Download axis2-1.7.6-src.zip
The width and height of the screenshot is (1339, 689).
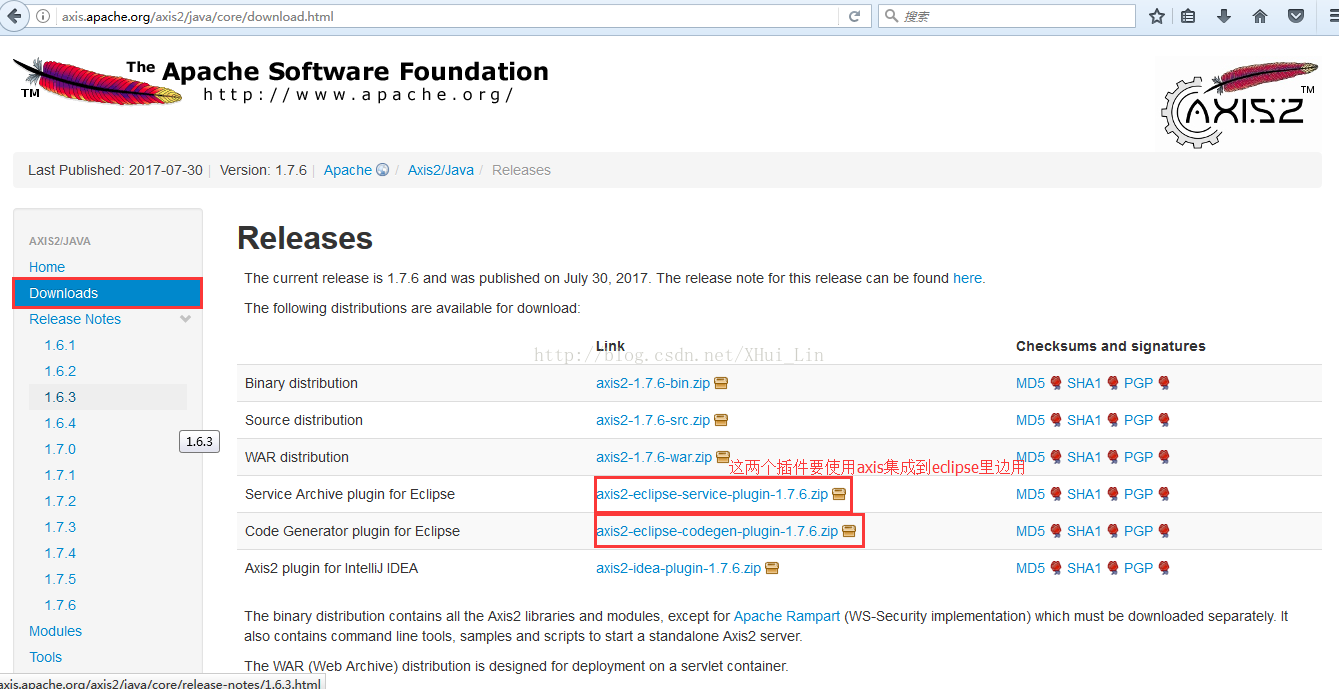pyautogui.click(x=653, y=420)
